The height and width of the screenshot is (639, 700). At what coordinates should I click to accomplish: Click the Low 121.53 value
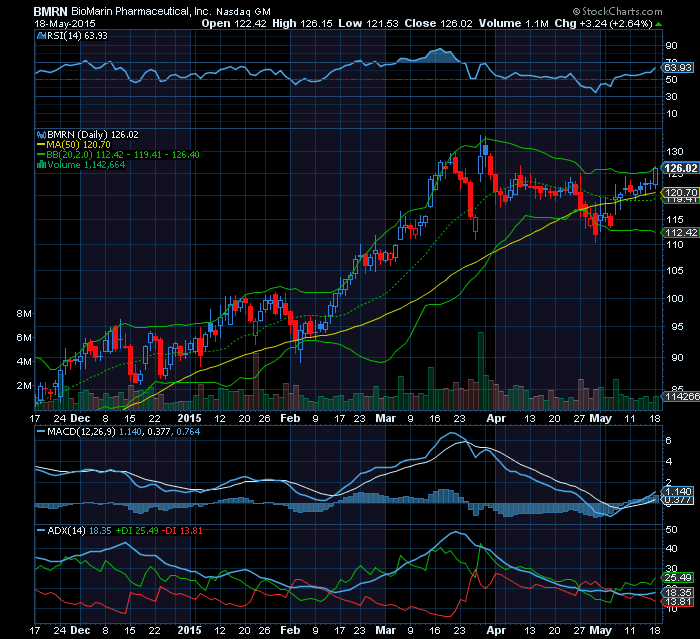pyautogui.click(x=368, y=24)
